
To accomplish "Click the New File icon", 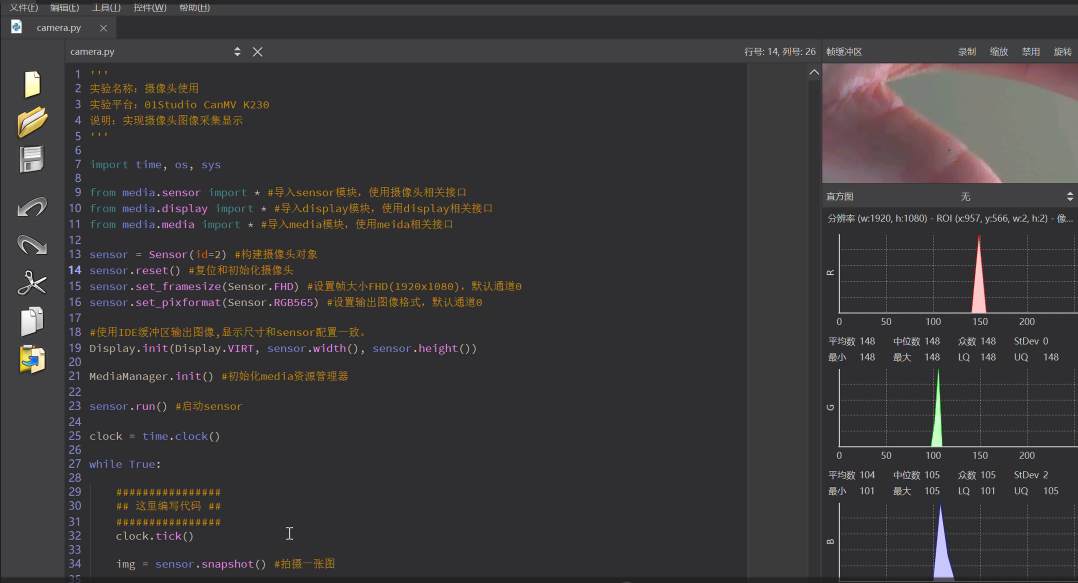I will (32, 84).
